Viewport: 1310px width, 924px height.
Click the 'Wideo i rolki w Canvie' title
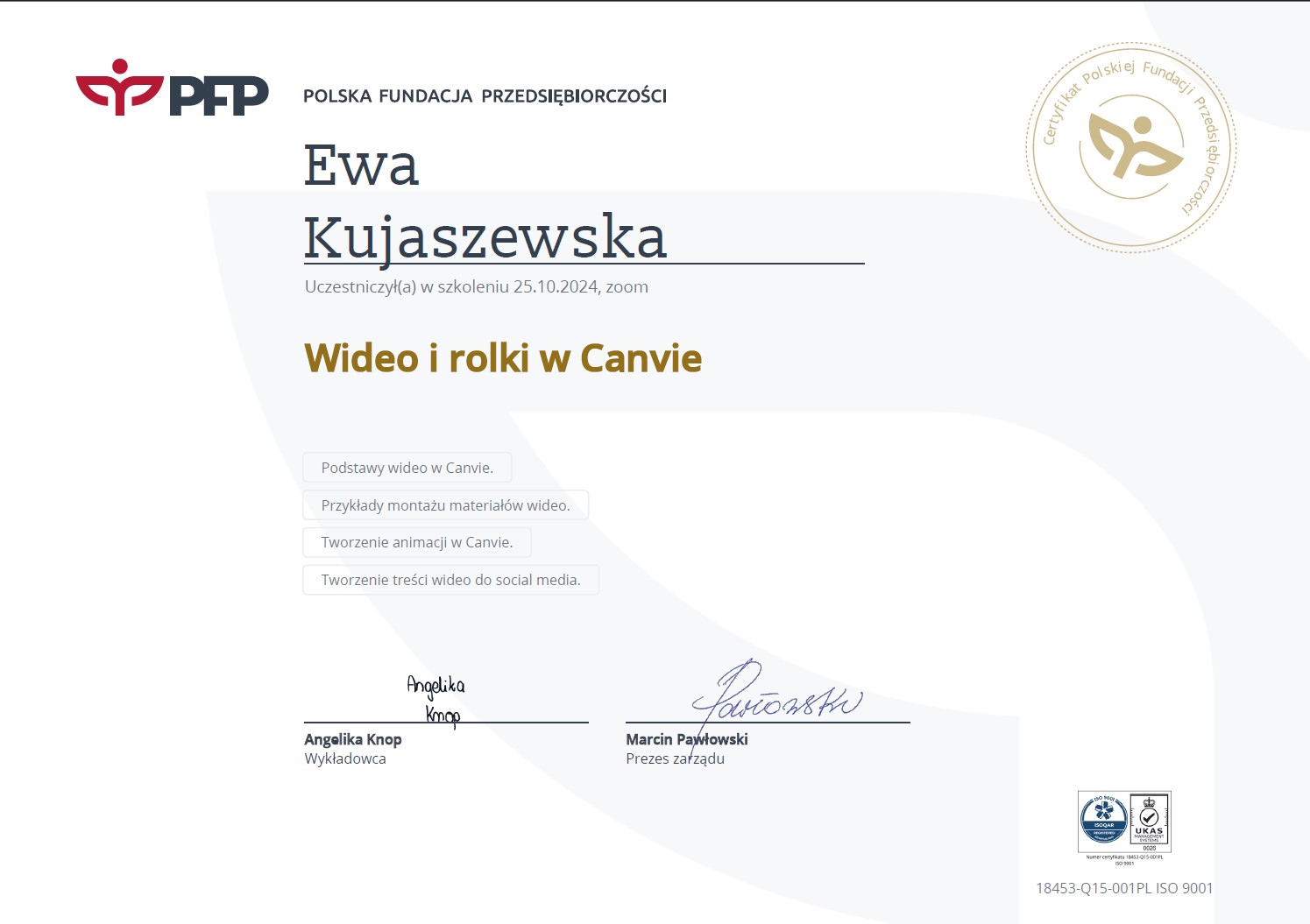(502, 358)
